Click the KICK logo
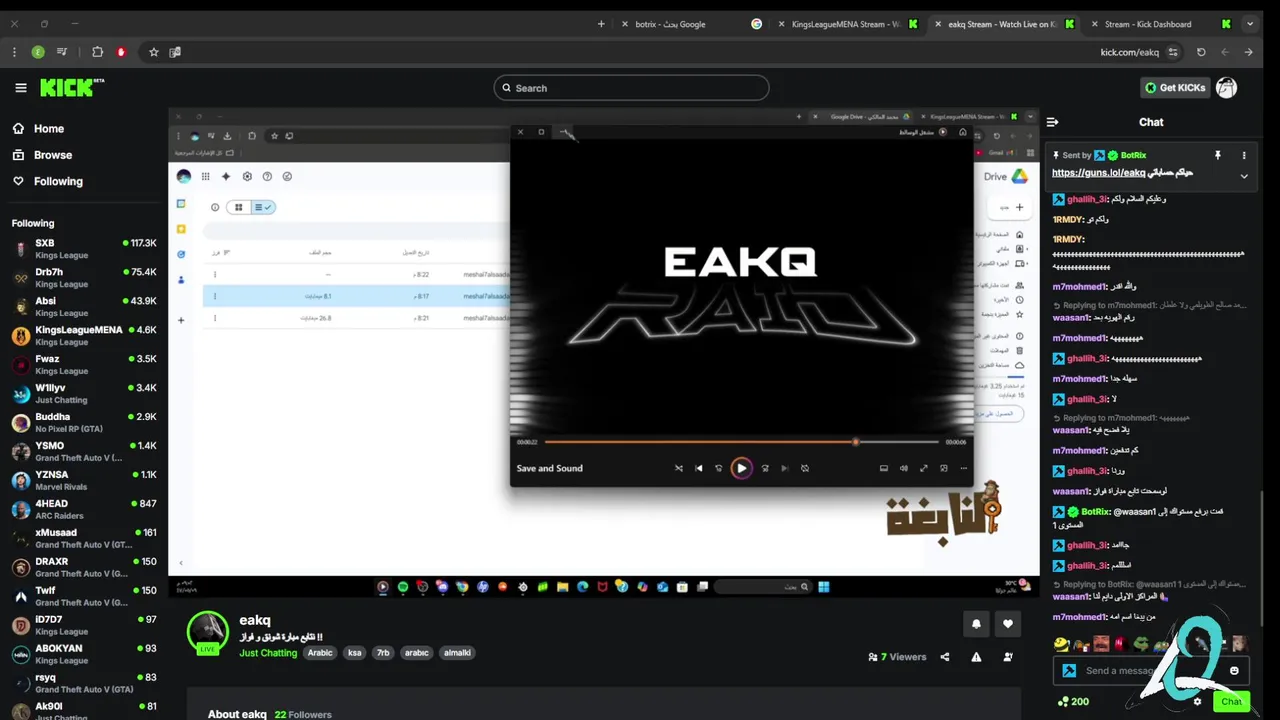This screenshot has width=1280, height=720. pos(72,88)
